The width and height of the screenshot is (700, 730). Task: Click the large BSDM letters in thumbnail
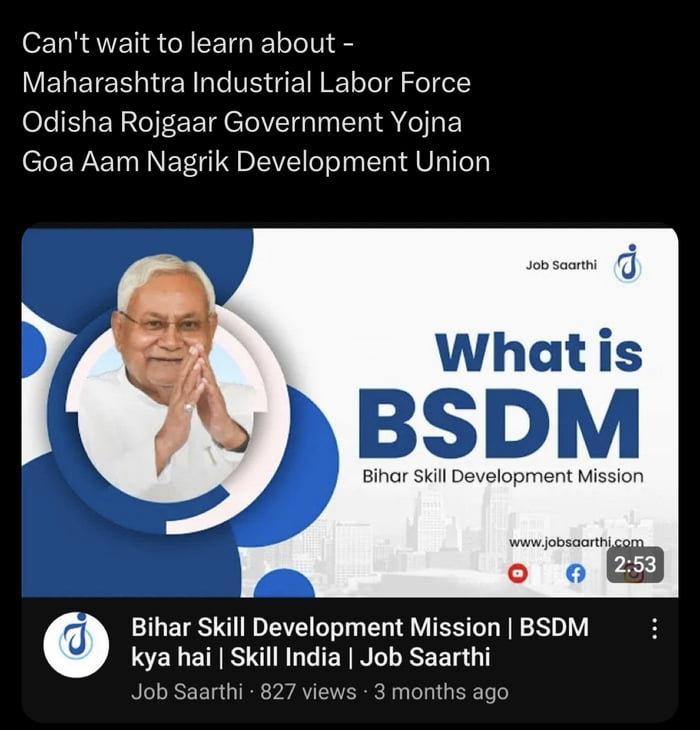[499, 424]
